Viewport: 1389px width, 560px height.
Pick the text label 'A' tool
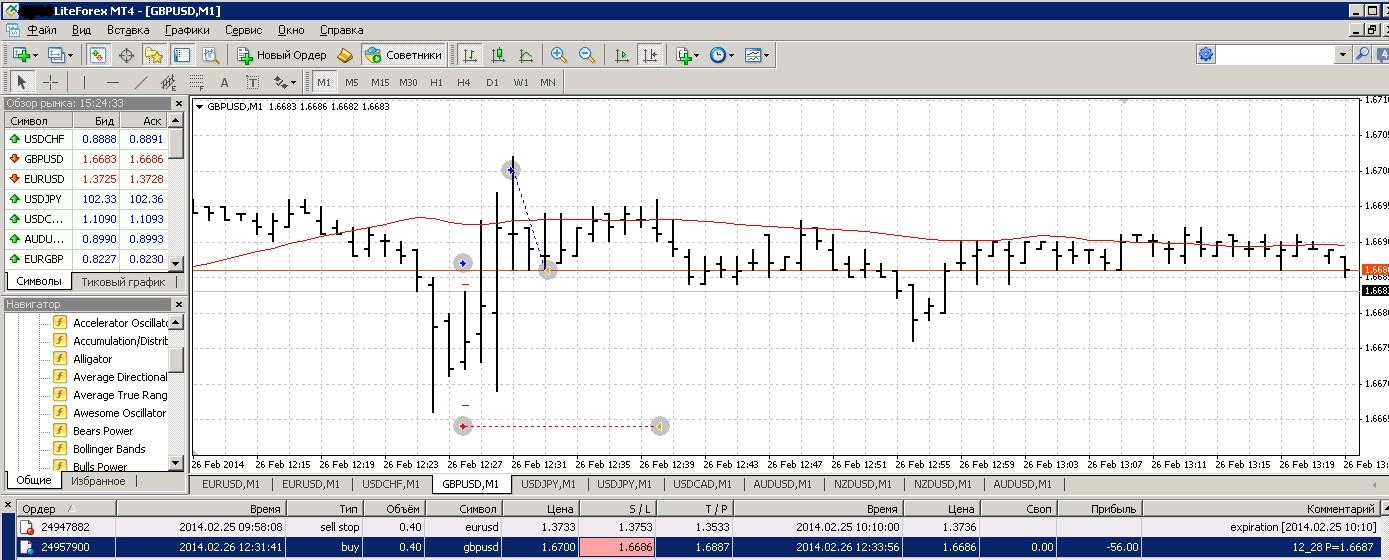224,83
